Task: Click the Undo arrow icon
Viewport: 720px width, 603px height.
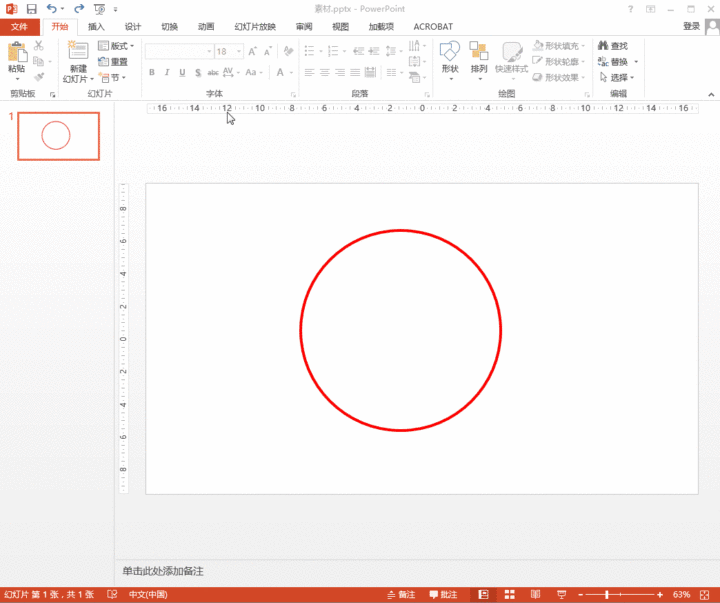Action: coord(51,9)
